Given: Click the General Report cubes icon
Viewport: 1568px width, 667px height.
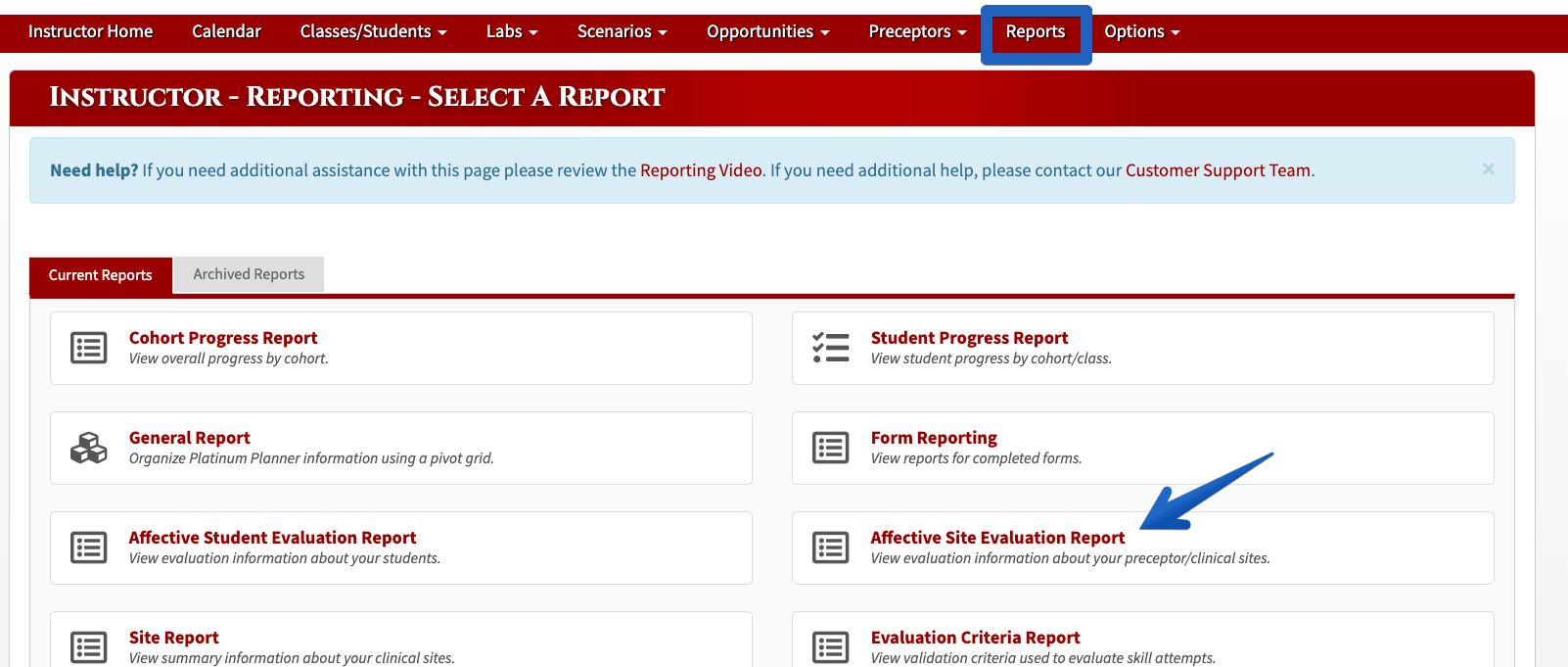Looking at the screenshot, I should (89, 448).
